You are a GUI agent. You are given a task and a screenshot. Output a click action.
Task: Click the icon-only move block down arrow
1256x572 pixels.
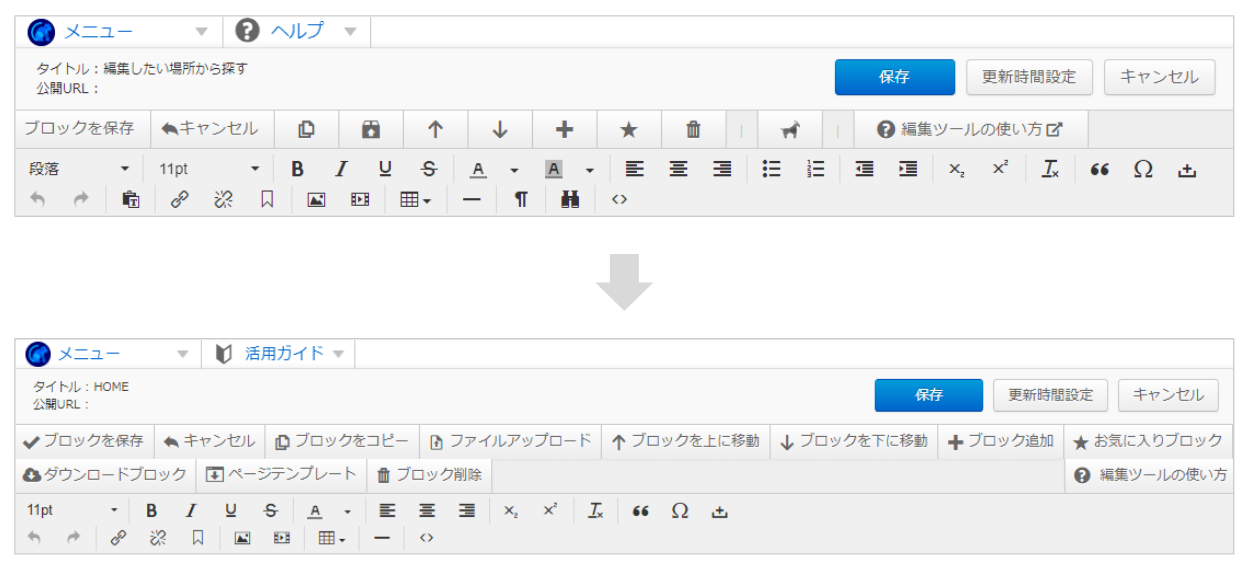point(500,129)
